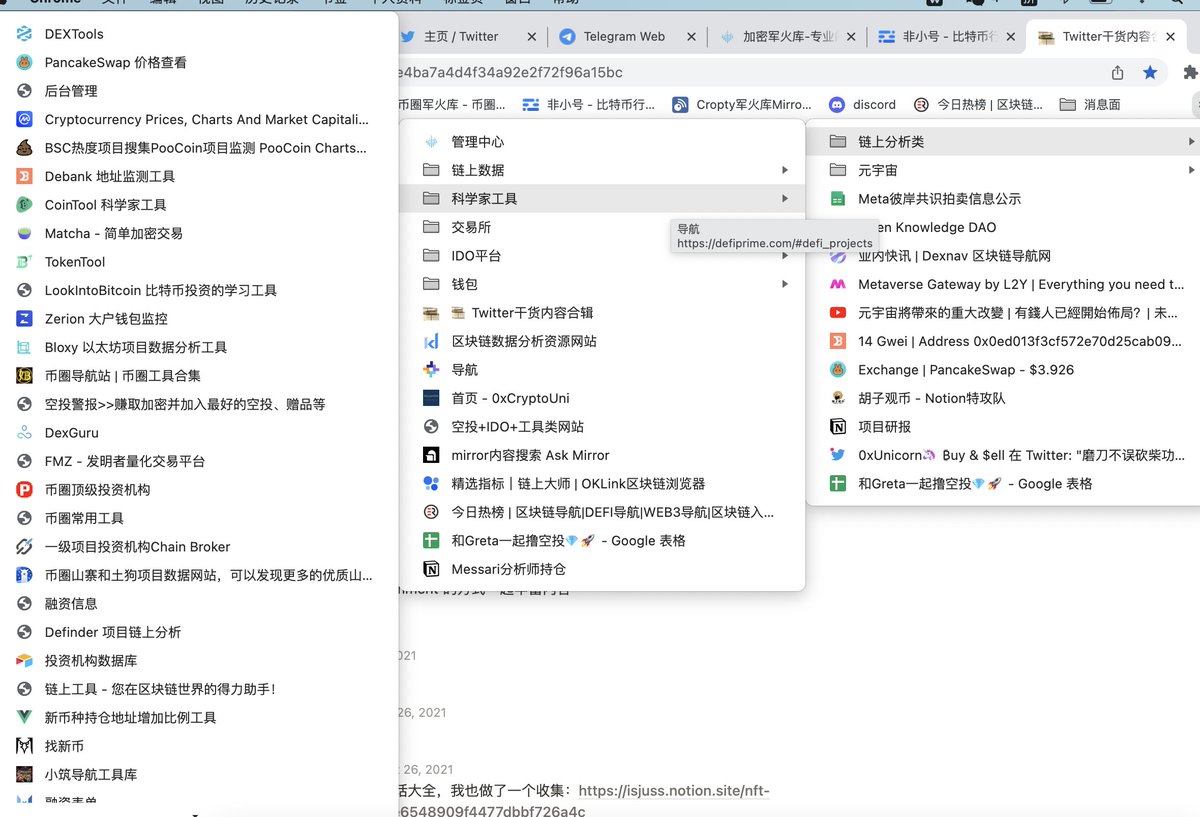Open the TokenTool bookmark icon
The width and height of the screenshot is (1200, 817).
[x=25, y=262]
